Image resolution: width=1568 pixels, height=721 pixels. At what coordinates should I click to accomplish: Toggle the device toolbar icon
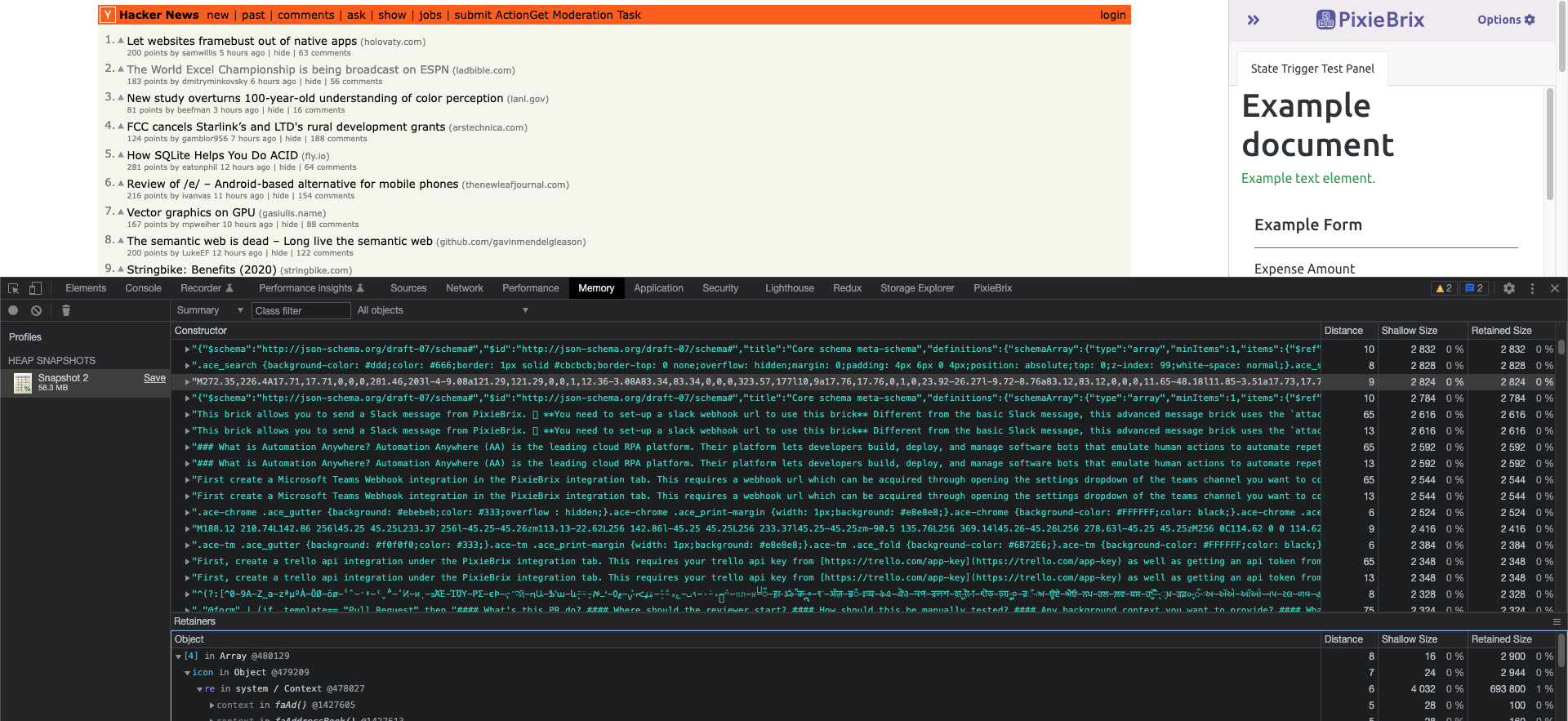click(35, 288)
